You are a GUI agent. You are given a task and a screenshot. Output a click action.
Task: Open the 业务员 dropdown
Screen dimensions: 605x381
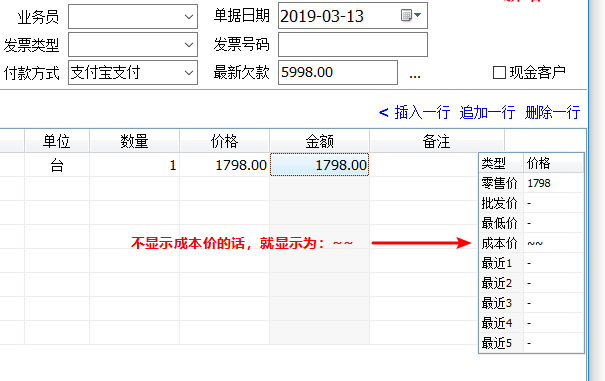click(189, 17)
